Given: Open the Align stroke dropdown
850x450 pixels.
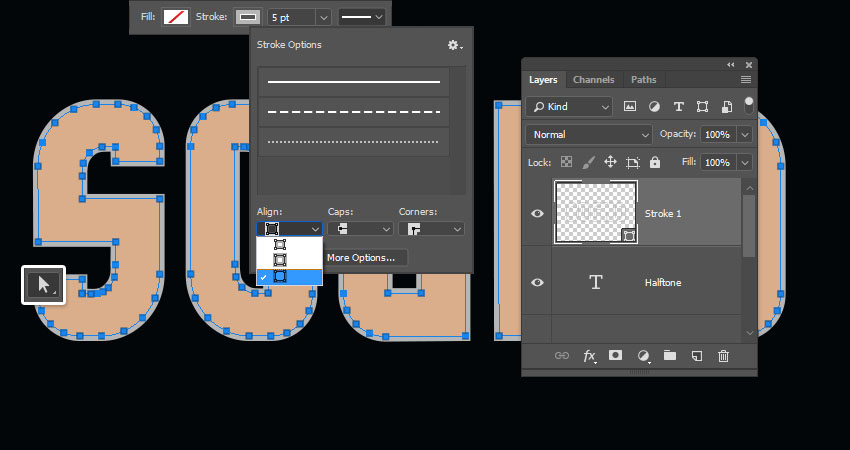Looking at the screenshot, I should click(289, 229).
